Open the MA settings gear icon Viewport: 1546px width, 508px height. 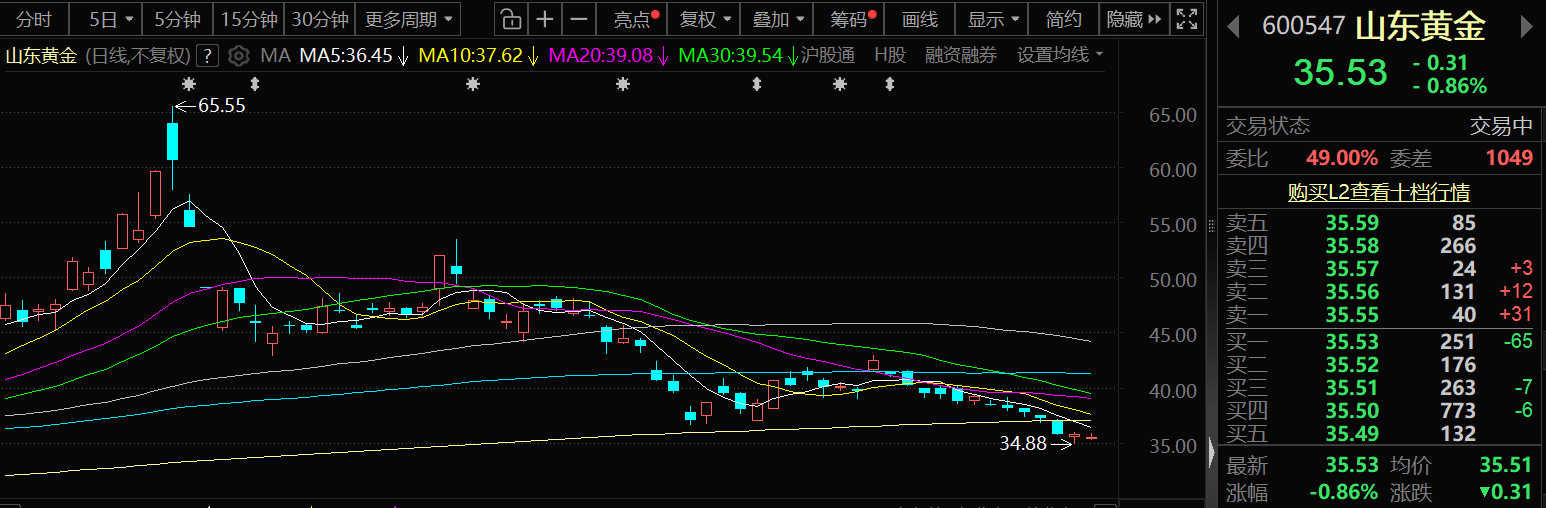(x=238, y=56)
